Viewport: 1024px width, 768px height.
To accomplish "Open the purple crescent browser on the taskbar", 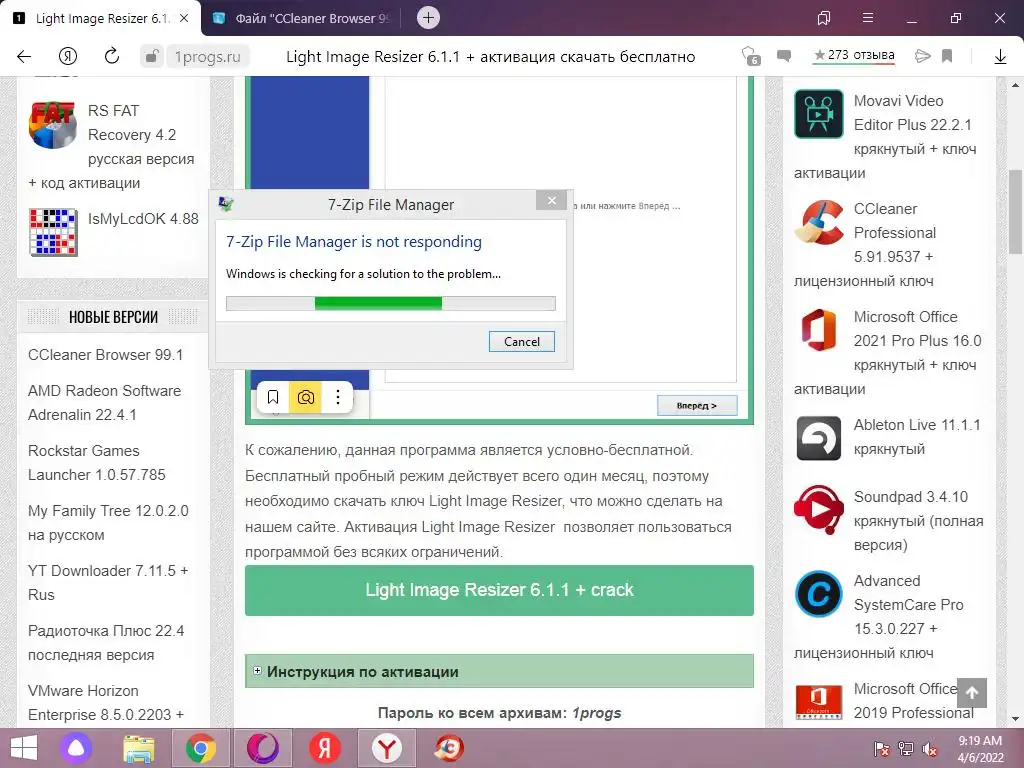I will click(x=263, y=748).
